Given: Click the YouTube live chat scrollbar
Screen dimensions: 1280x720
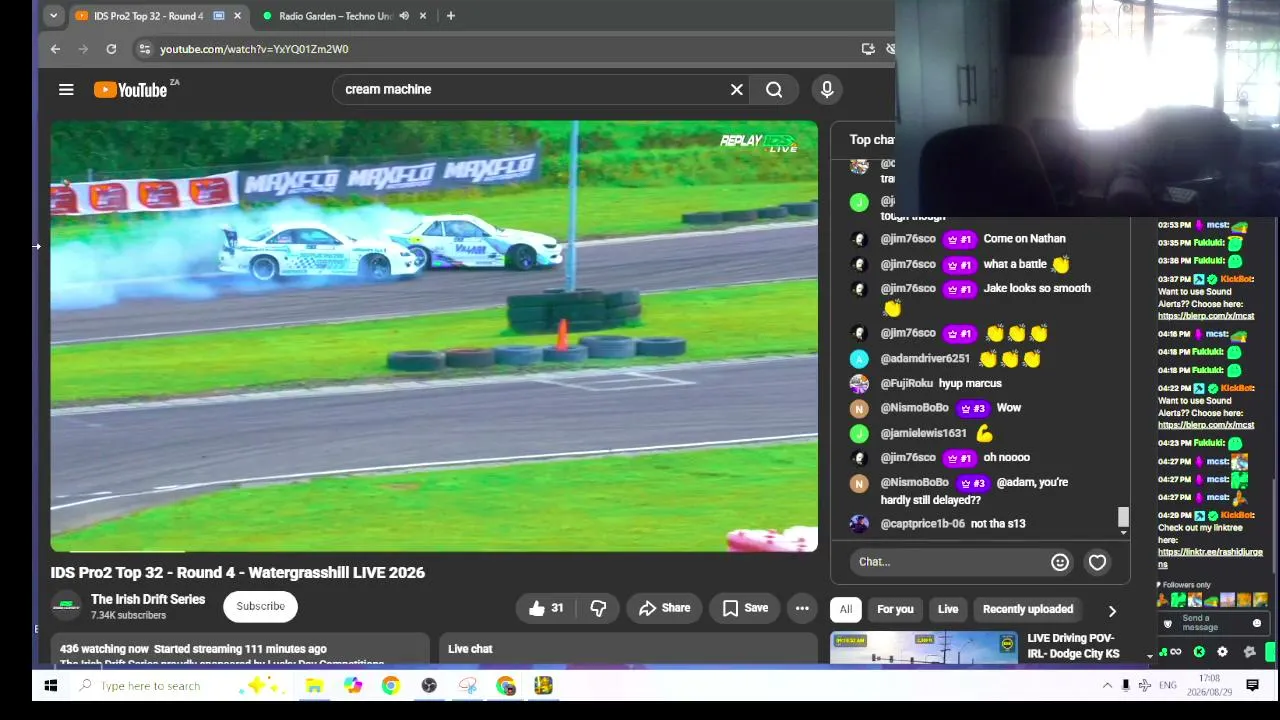Looking at the screenshot, I should point(1123,517).
